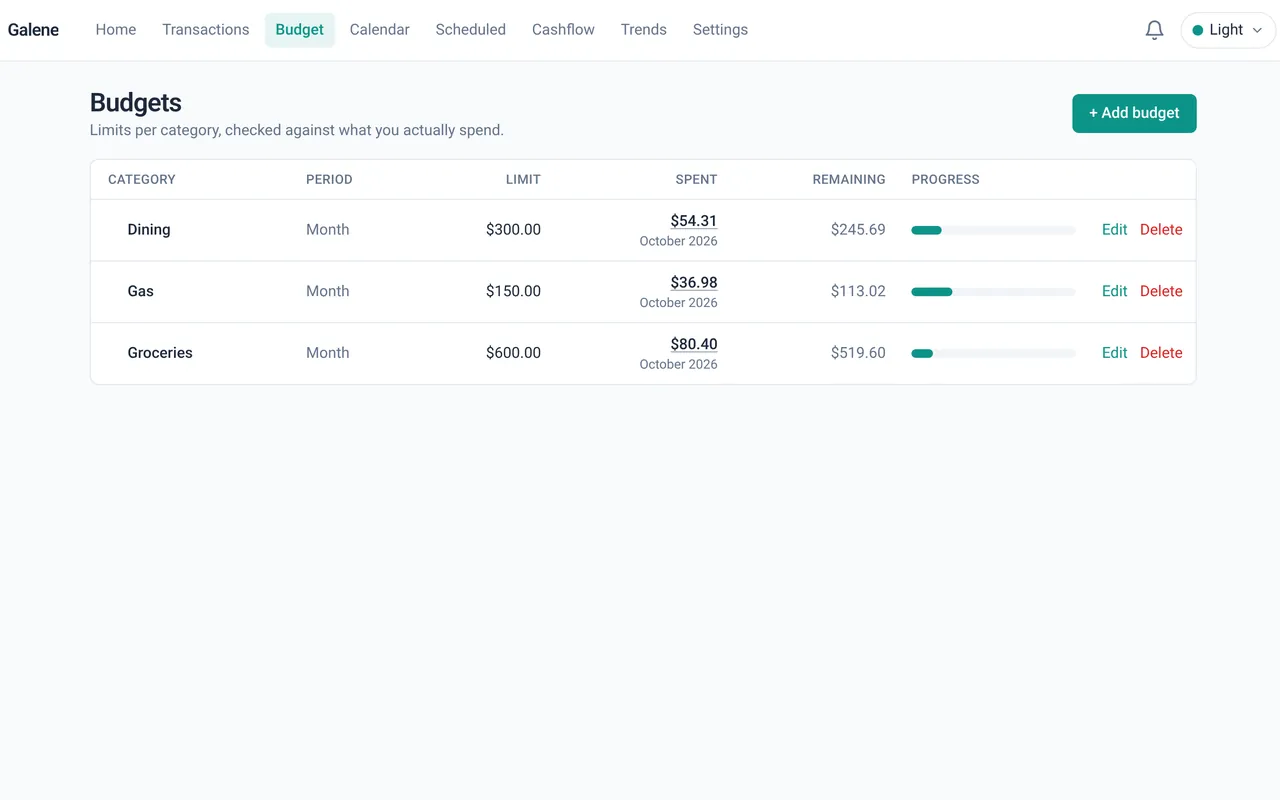
Task: Select the Gas category name
Action: click(141, 291)
